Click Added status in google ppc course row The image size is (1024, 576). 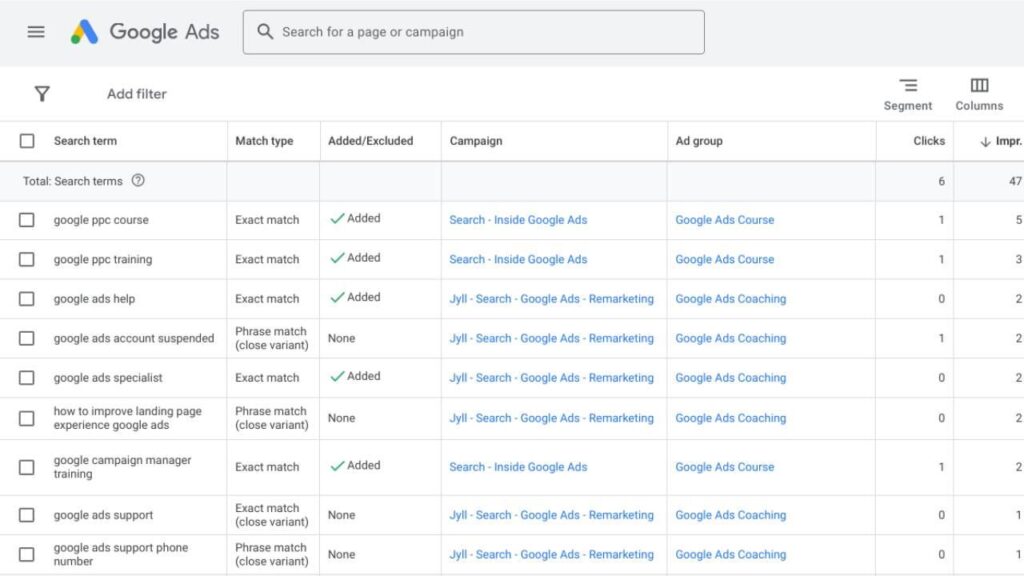[355, 219]
